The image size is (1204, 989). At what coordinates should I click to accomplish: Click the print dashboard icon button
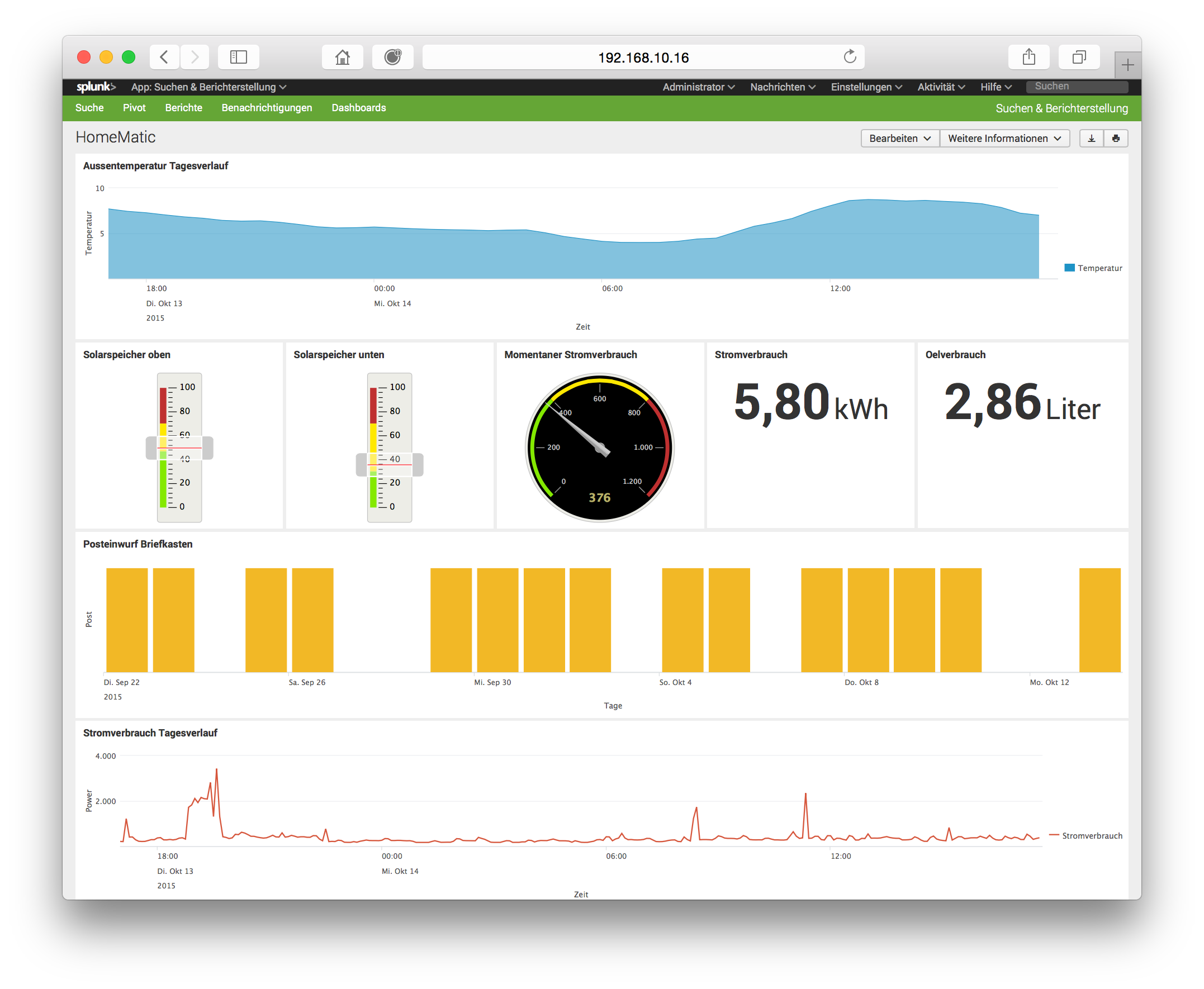click(x=1116, y=139)
